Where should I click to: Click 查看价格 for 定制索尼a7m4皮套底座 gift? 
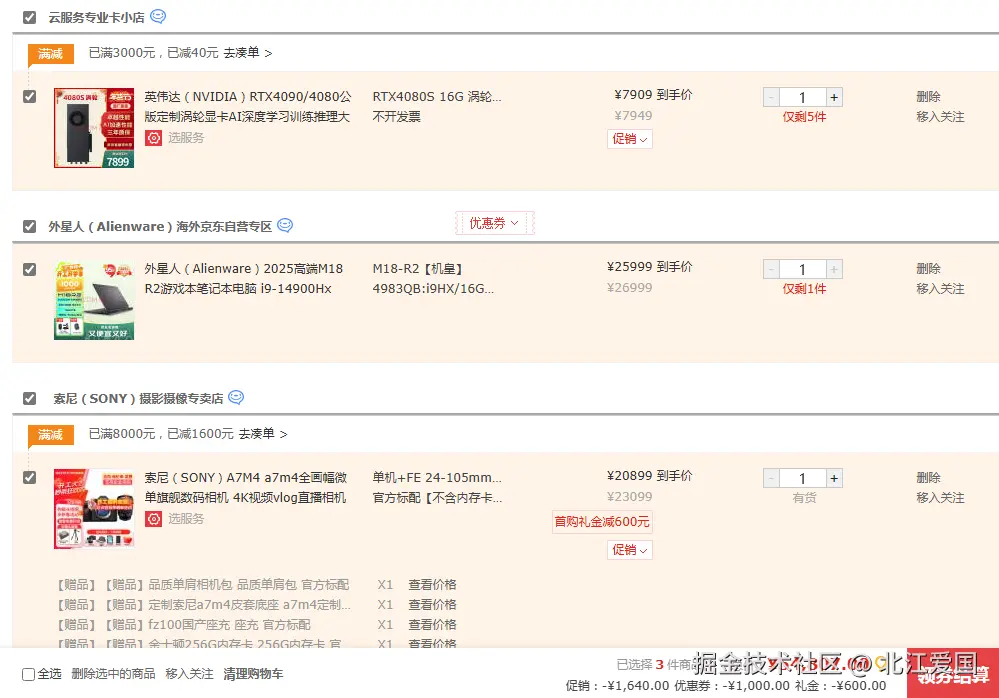pyautogui.click(x=433, y=604)
